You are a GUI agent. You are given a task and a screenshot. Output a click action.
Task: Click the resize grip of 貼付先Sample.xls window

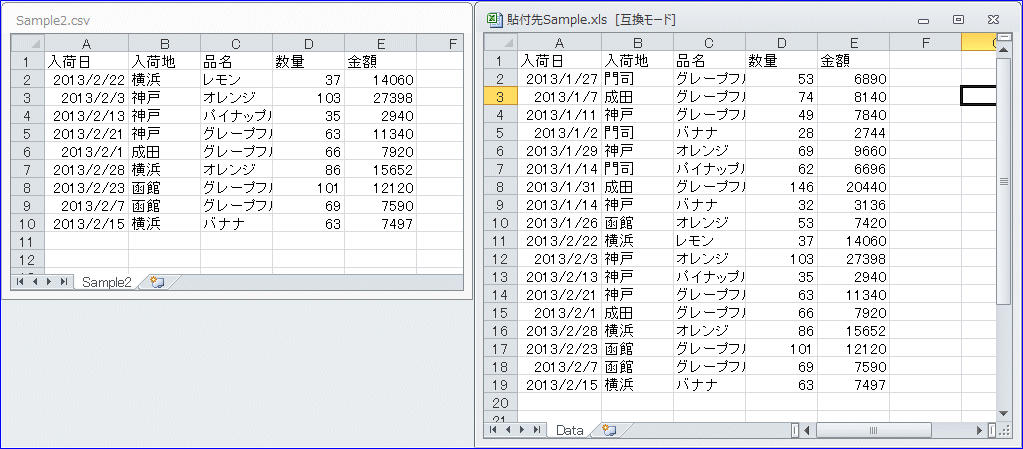tap(1003, 430)
